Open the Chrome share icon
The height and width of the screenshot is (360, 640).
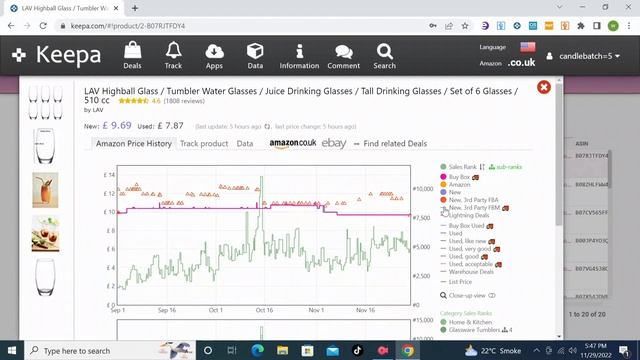pos(449,26)
